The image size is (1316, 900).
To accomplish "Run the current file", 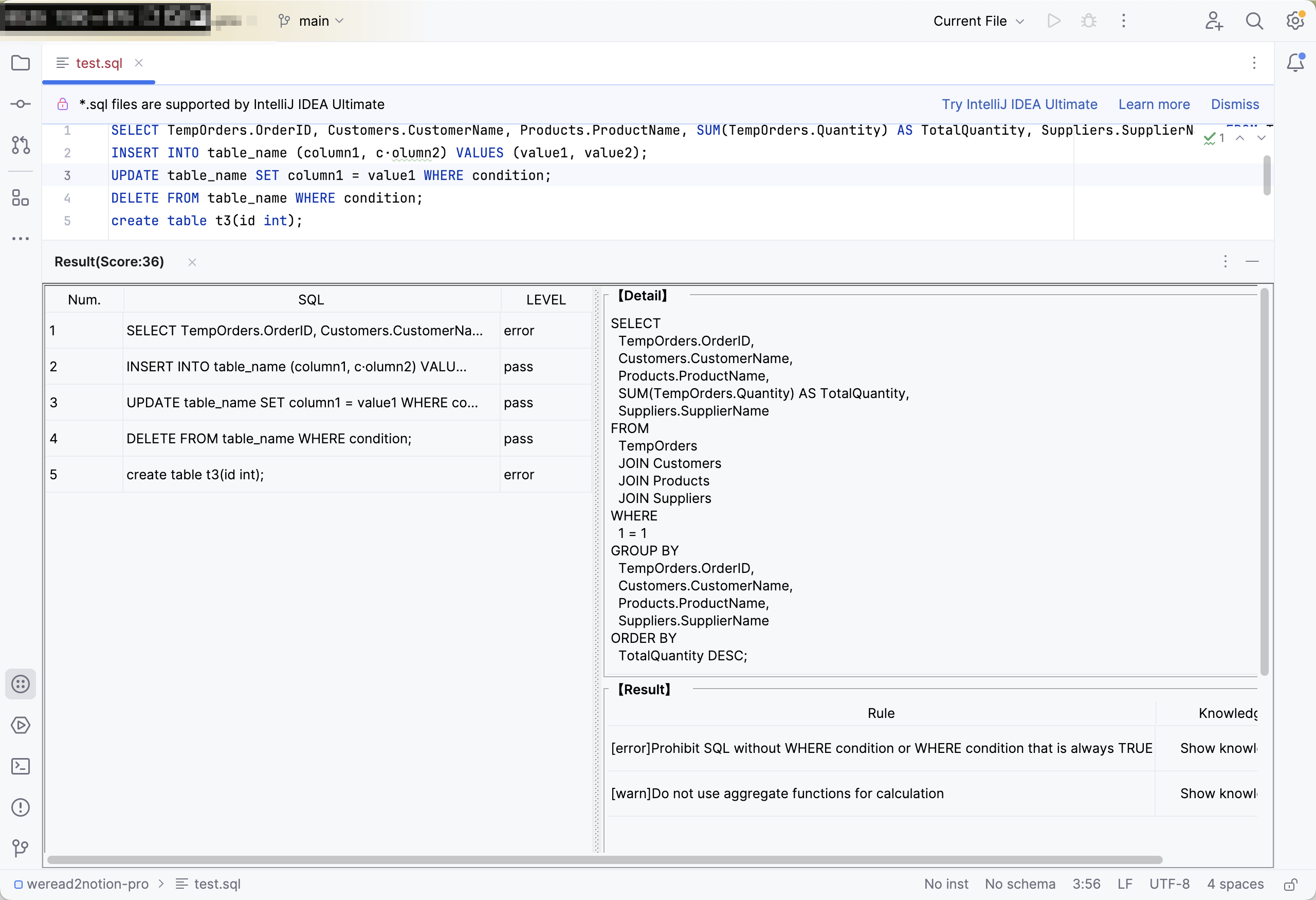I will 1053,21.
